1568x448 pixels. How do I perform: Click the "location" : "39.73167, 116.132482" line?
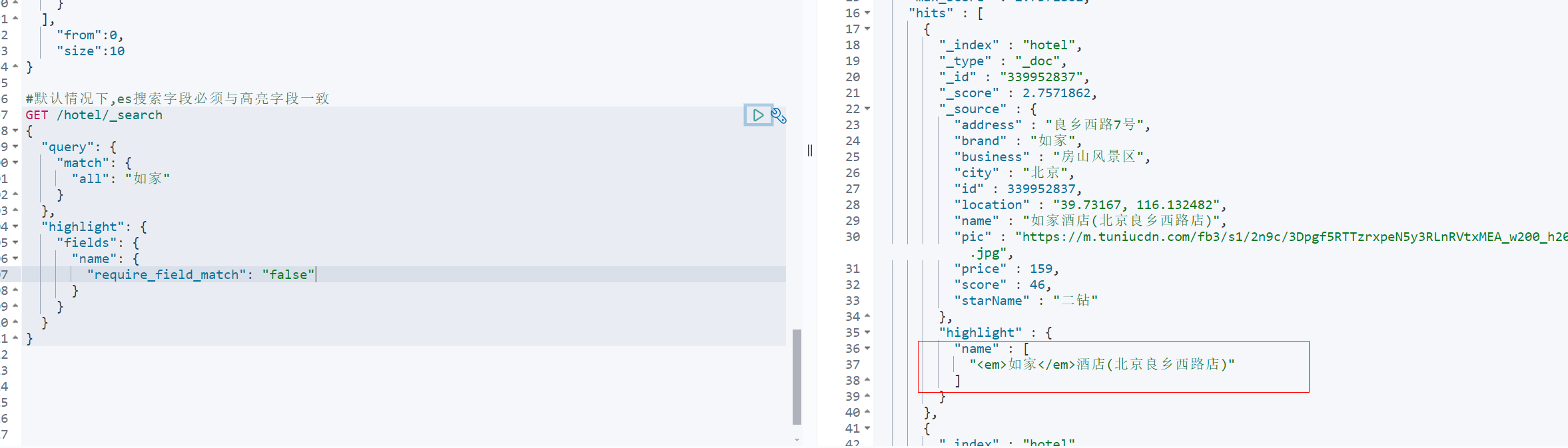tap(1090, 204)
